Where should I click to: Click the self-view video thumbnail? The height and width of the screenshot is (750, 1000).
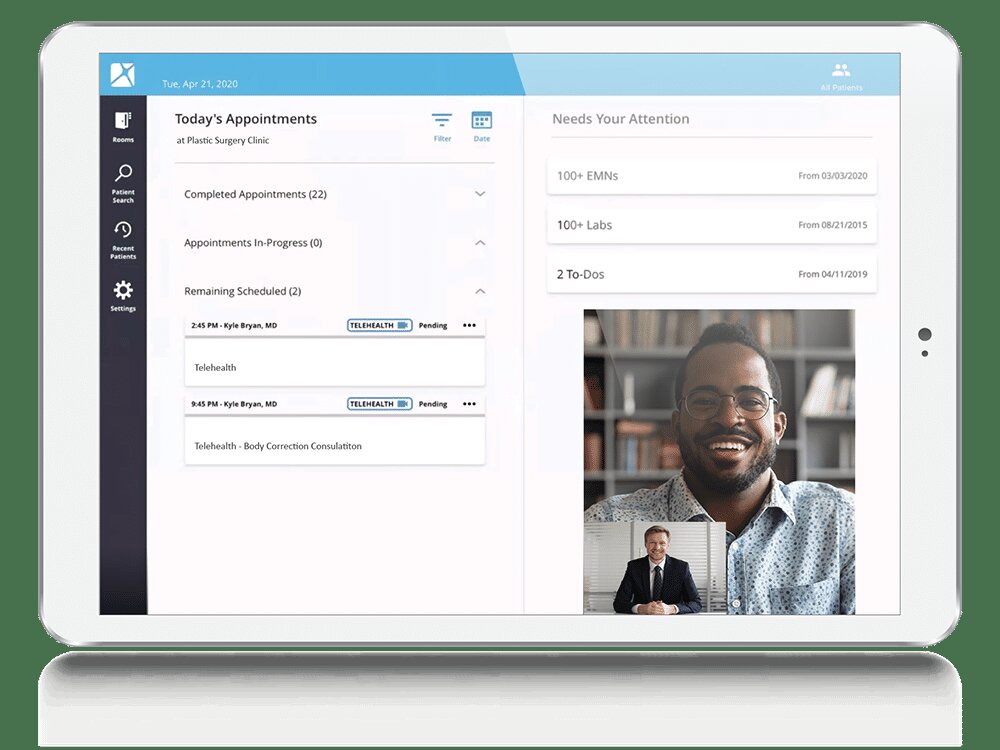(655, 567)
